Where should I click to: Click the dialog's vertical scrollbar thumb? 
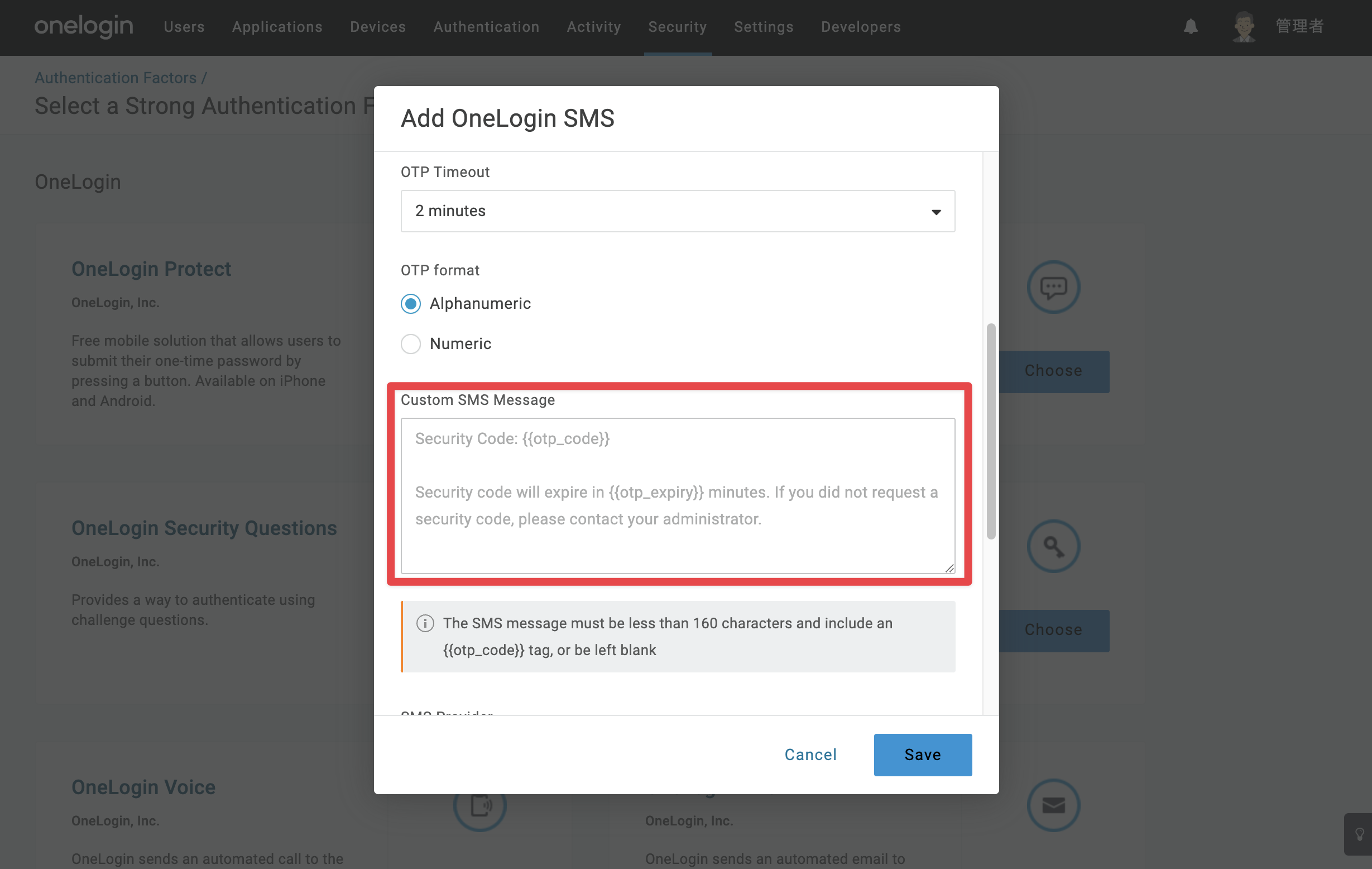pos(991,431)
